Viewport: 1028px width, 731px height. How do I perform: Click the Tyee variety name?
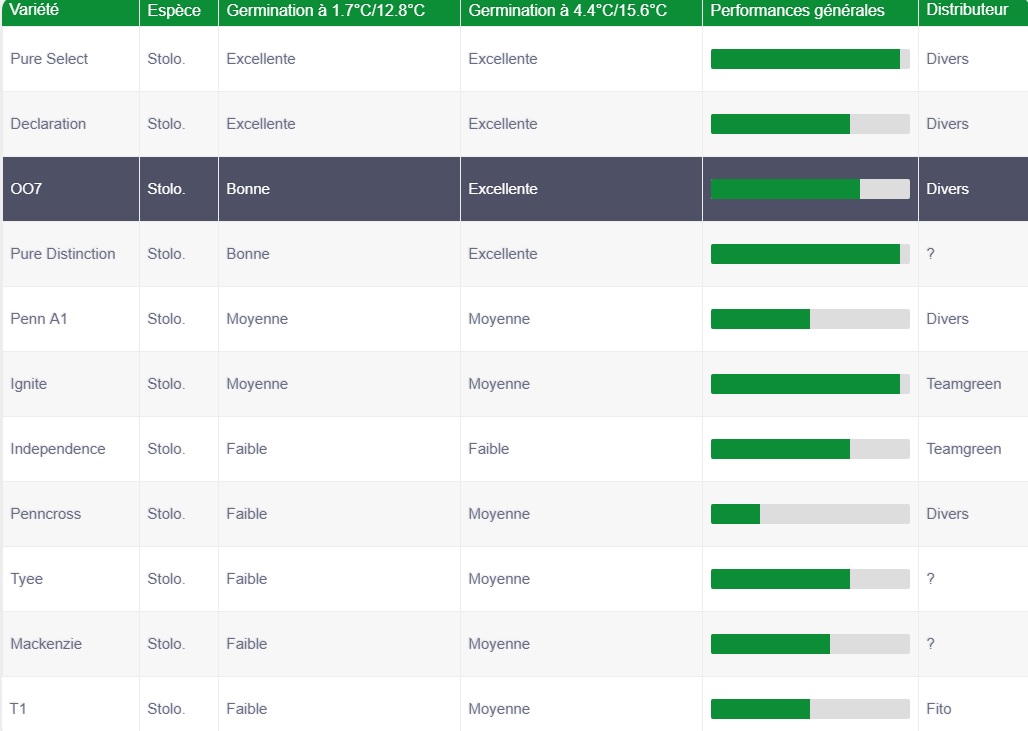pyautogui.click(x=27, y=579)
